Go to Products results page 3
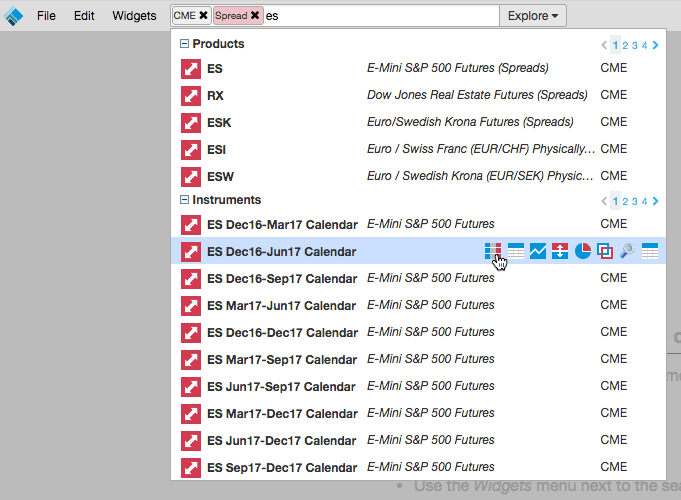The width and height of the screenshot is (681, 500). pos(635,45)
